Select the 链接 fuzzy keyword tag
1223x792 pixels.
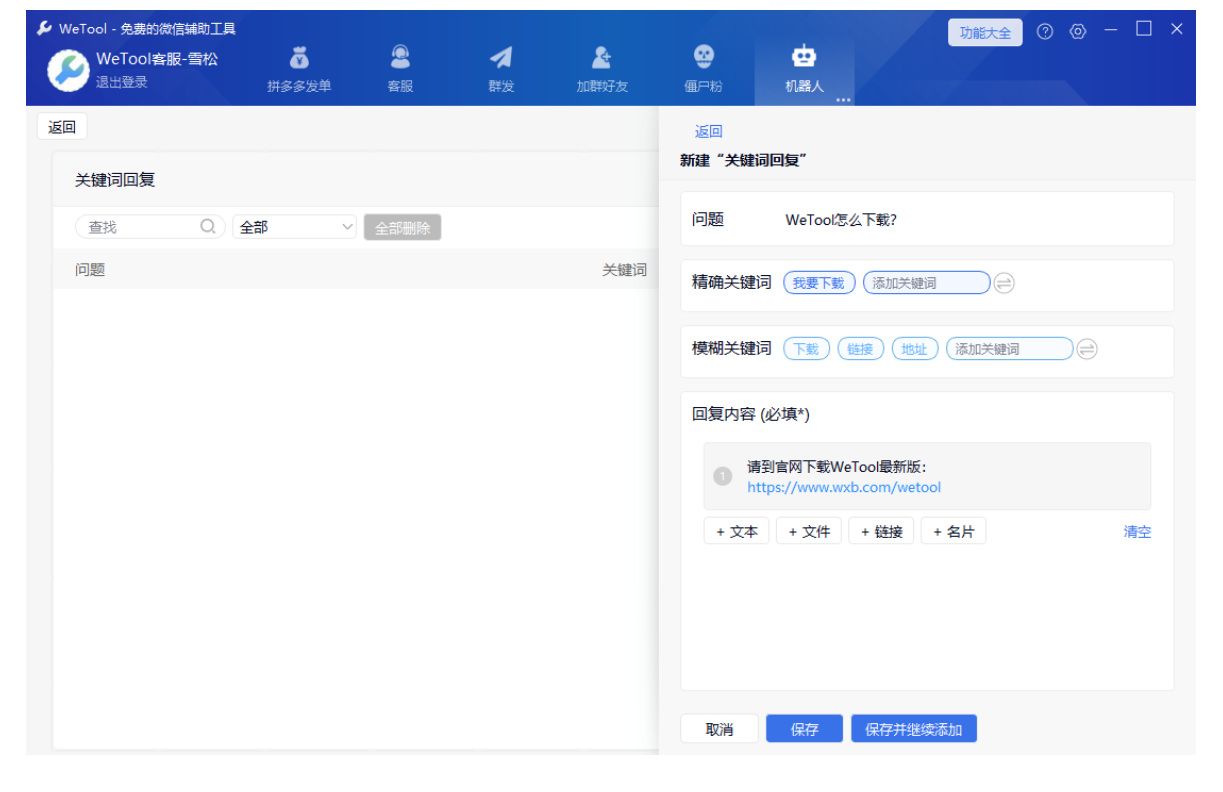pos(861,349)
